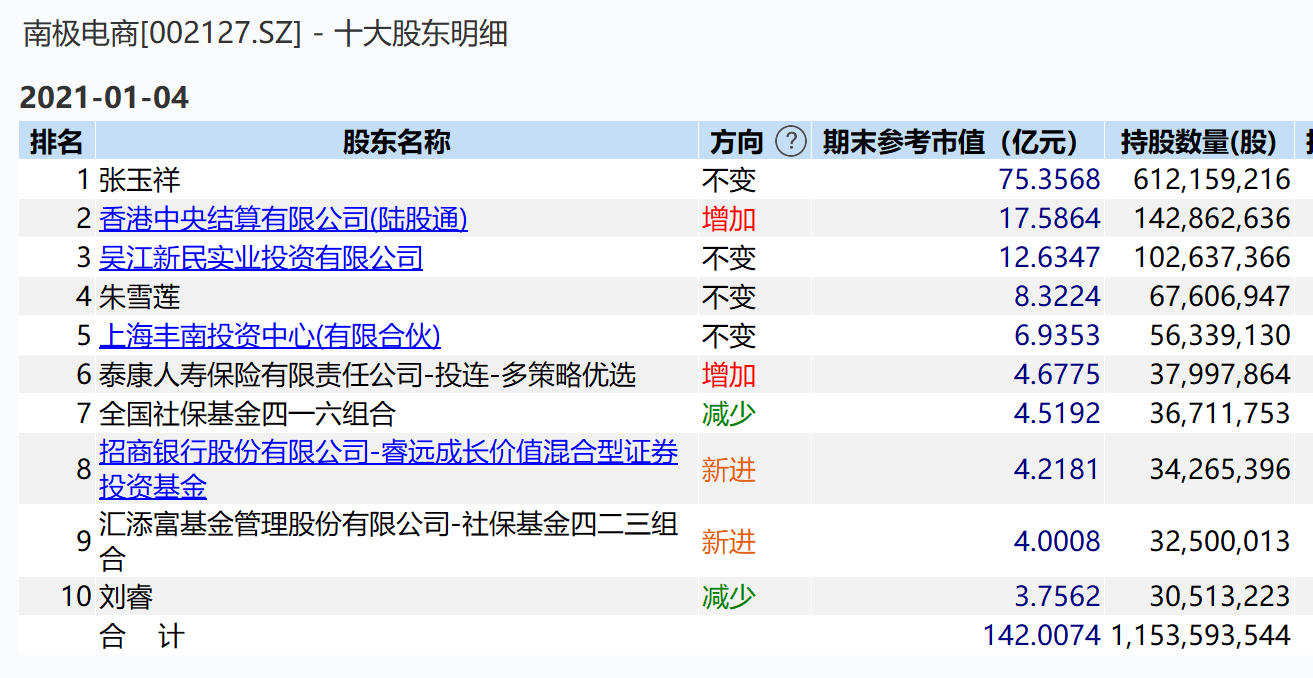Open the 香港中央结算有限公司(陆股通) link

coord(283,219)
